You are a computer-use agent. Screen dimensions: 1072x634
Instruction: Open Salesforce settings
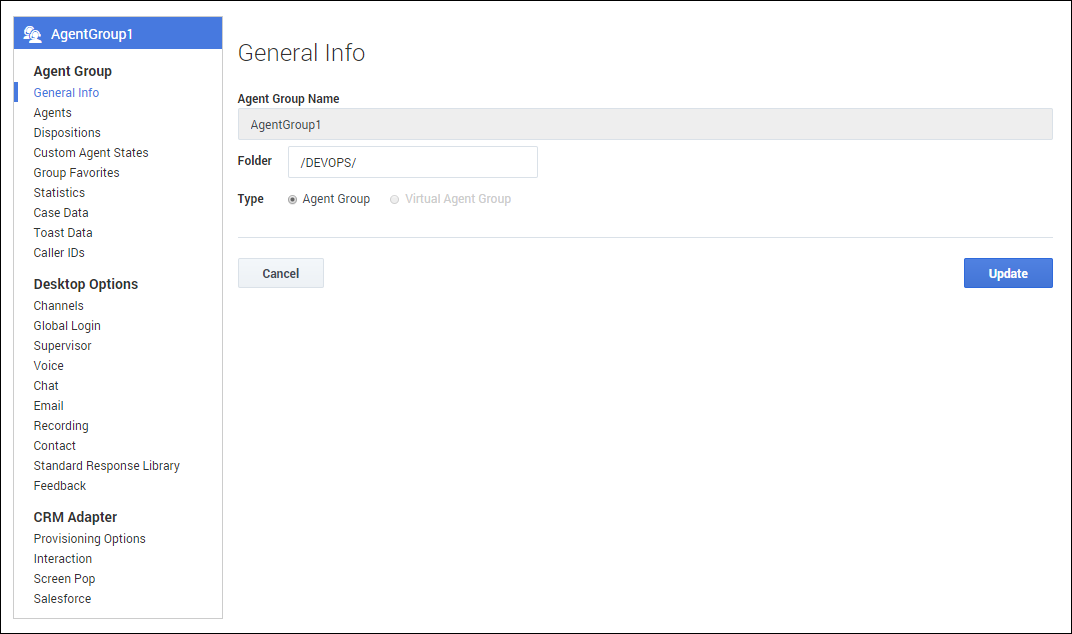[62, 598]
